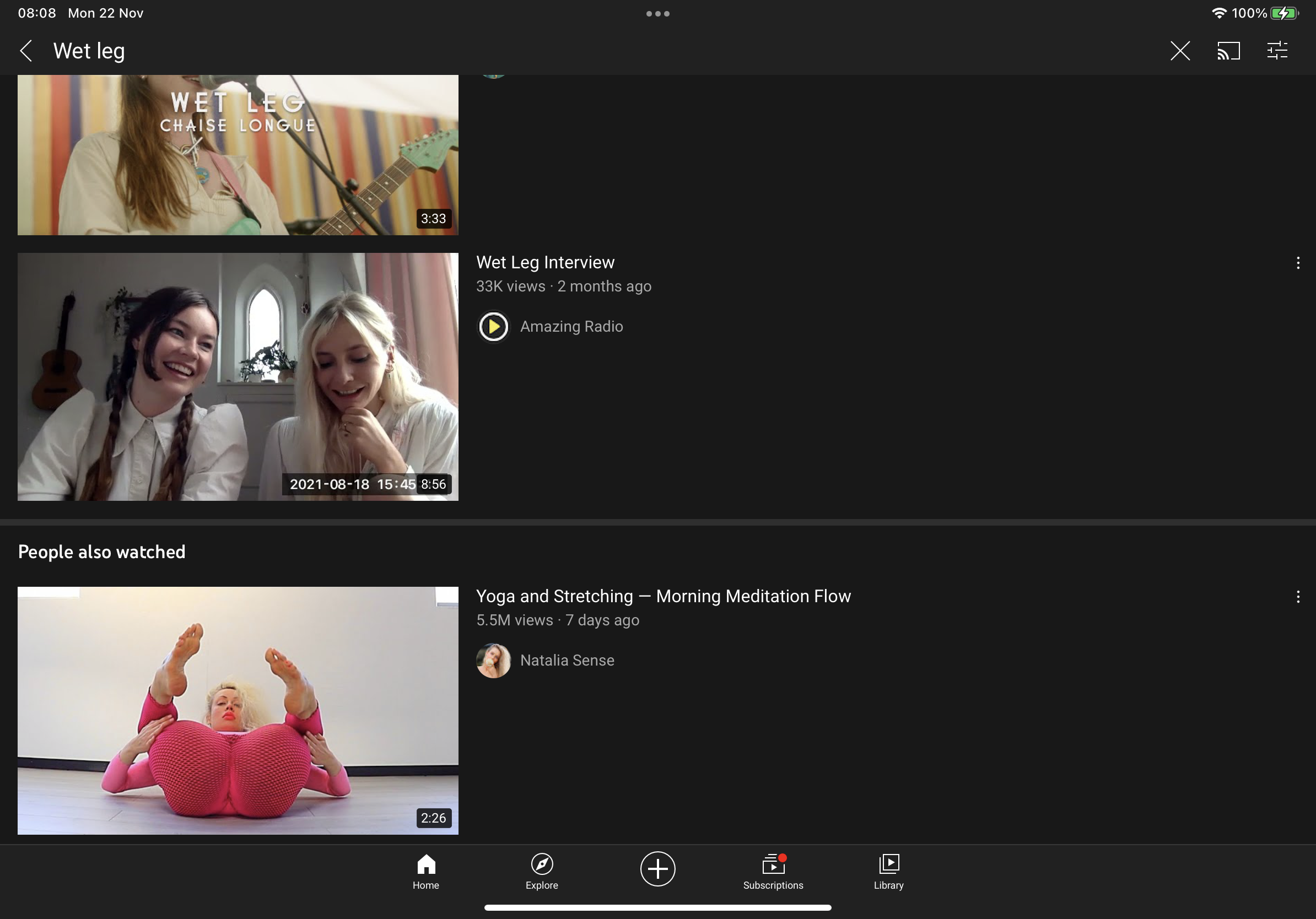Viewport: 1316px width, 919px height.
Task: Tap the Create plus button
Action: pyautogui.click(x=657, y=868)
